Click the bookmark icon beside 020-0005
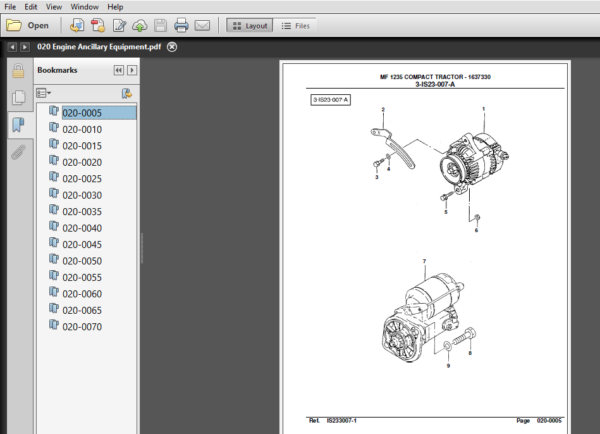This screenshot has width=600, height=434. coord(54,111)
